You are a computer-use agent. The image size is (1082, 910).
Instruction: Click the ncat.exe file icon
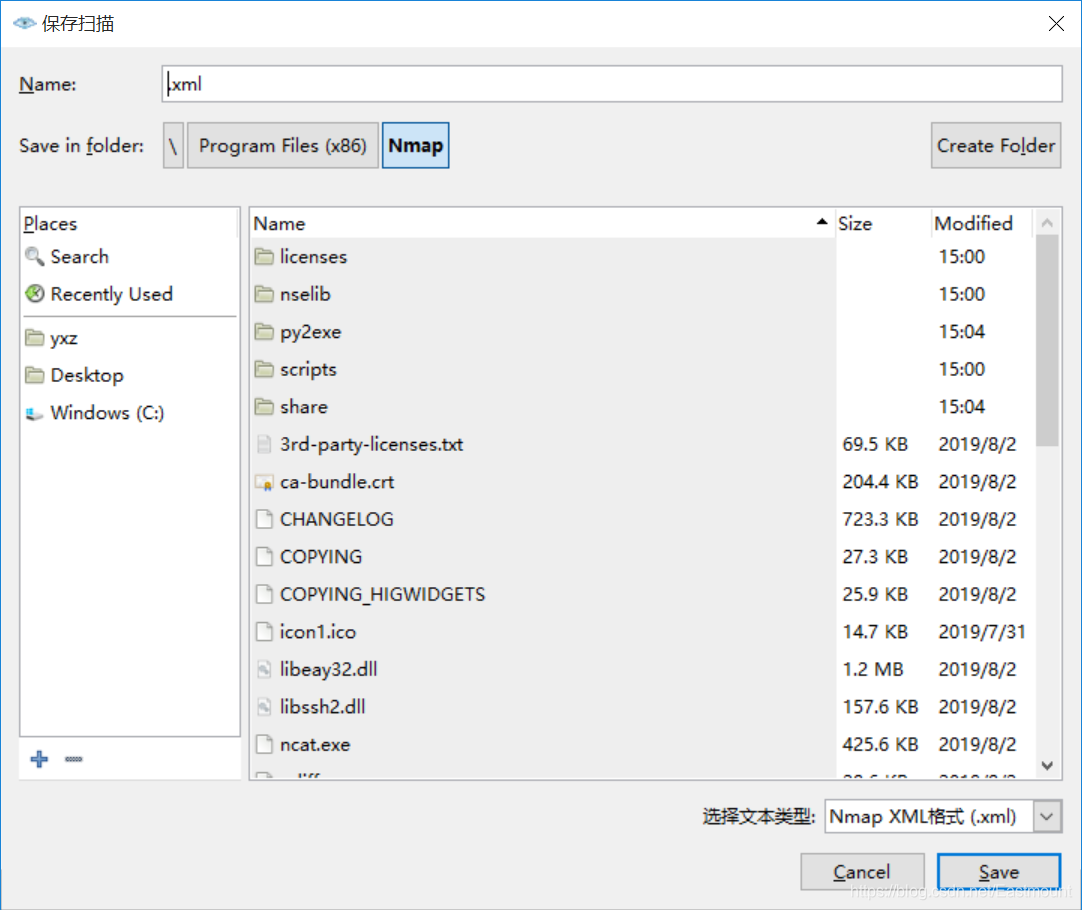pos(264,744)
